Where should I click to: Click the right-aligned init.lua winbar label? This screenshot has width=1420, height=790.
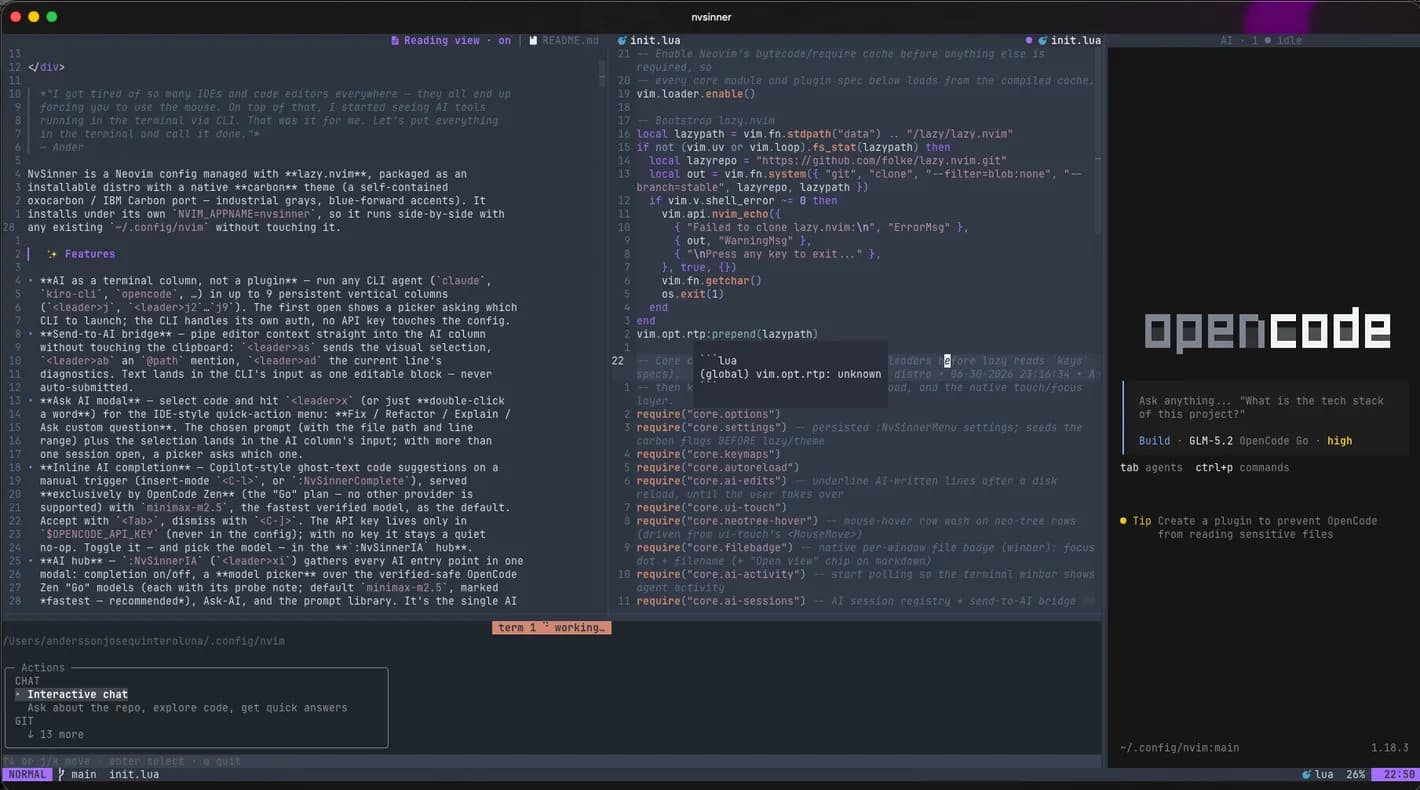(1075, 41)
